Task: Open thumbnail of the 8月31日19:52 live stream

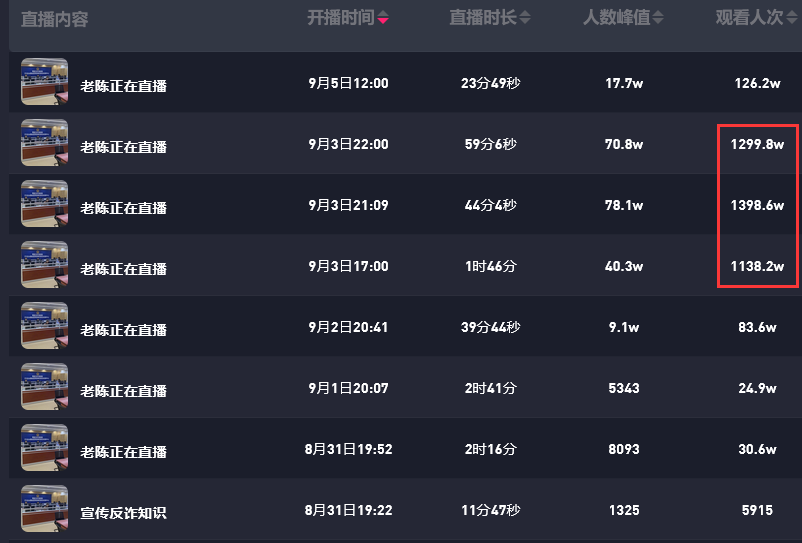Action: [44, 447]
